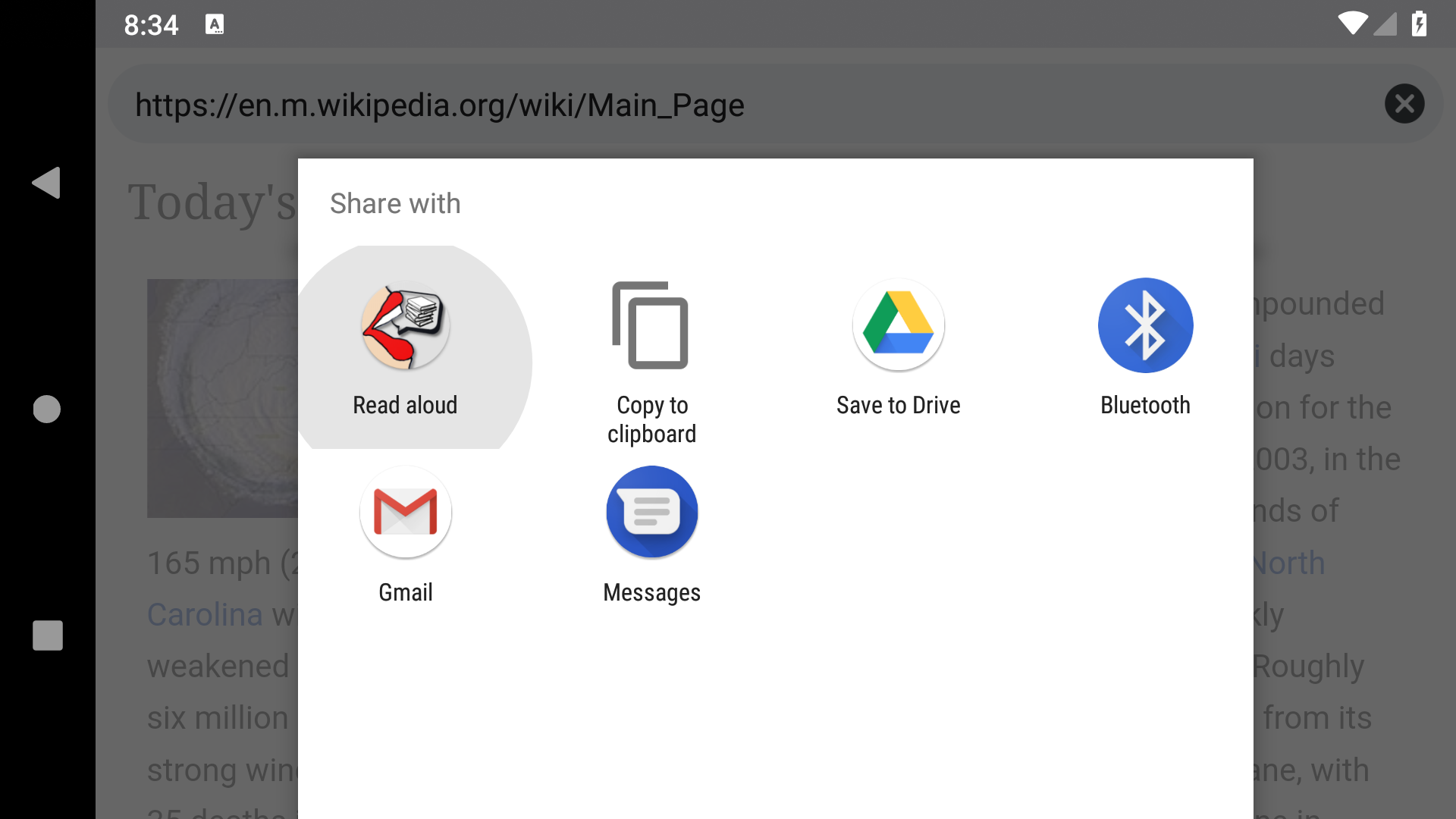Share the link through Gmail icon
1456x819 pixels.
405,512
